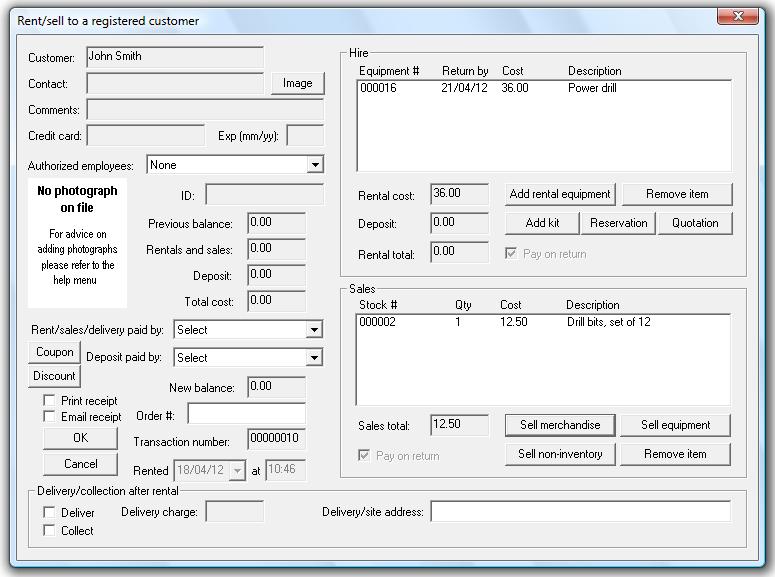The image size is (775, 577).
Task: Enable the Print receipt checkbox
Action: point(49,401)
